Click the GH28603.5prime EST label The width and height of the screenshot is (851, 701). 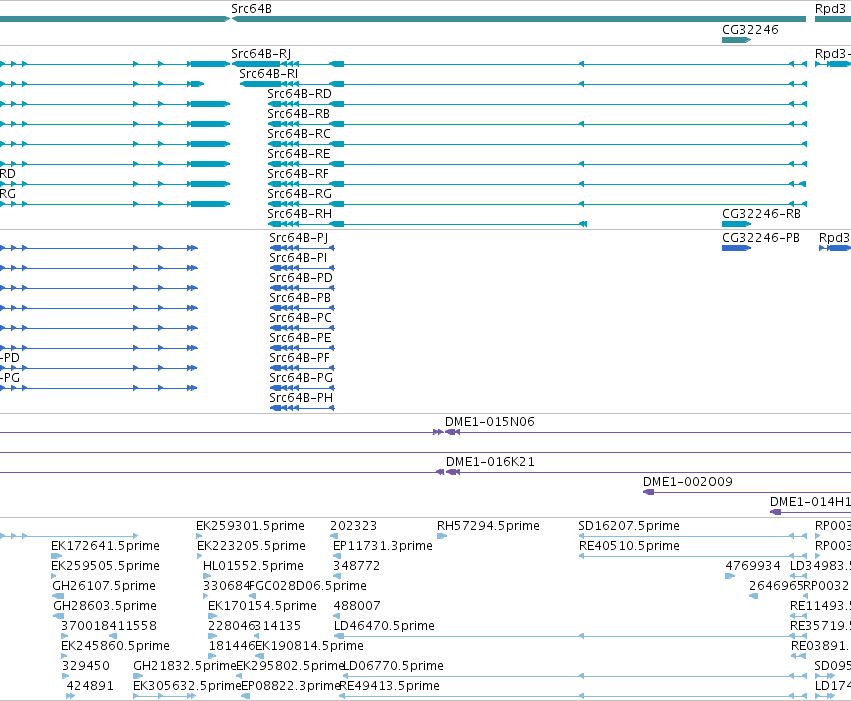point(105,606)
